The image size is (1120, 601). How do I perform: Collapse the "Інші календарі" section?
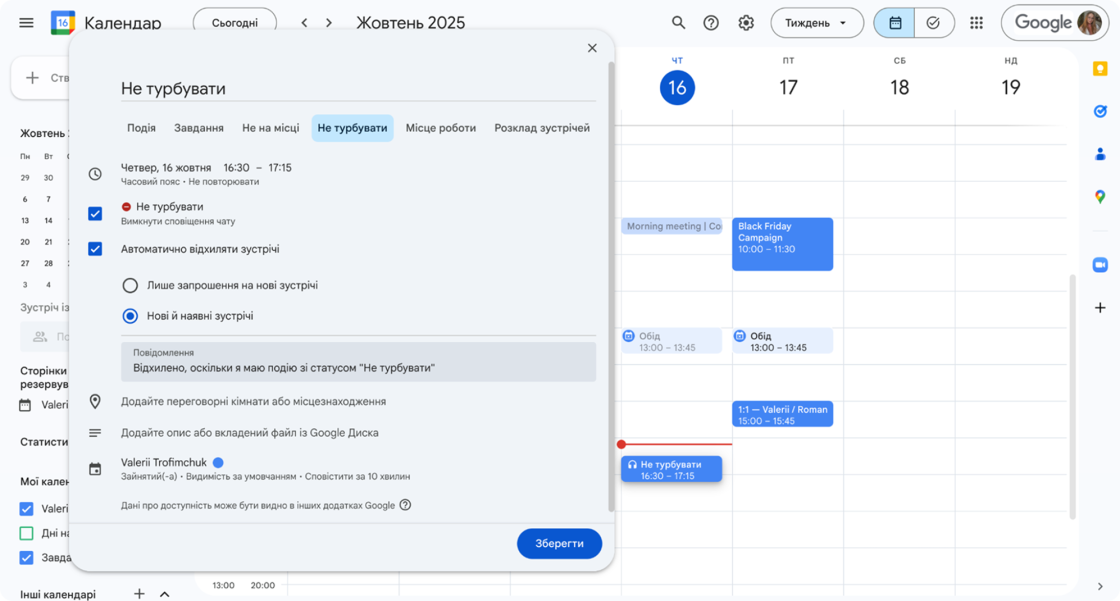pos(165,594)
